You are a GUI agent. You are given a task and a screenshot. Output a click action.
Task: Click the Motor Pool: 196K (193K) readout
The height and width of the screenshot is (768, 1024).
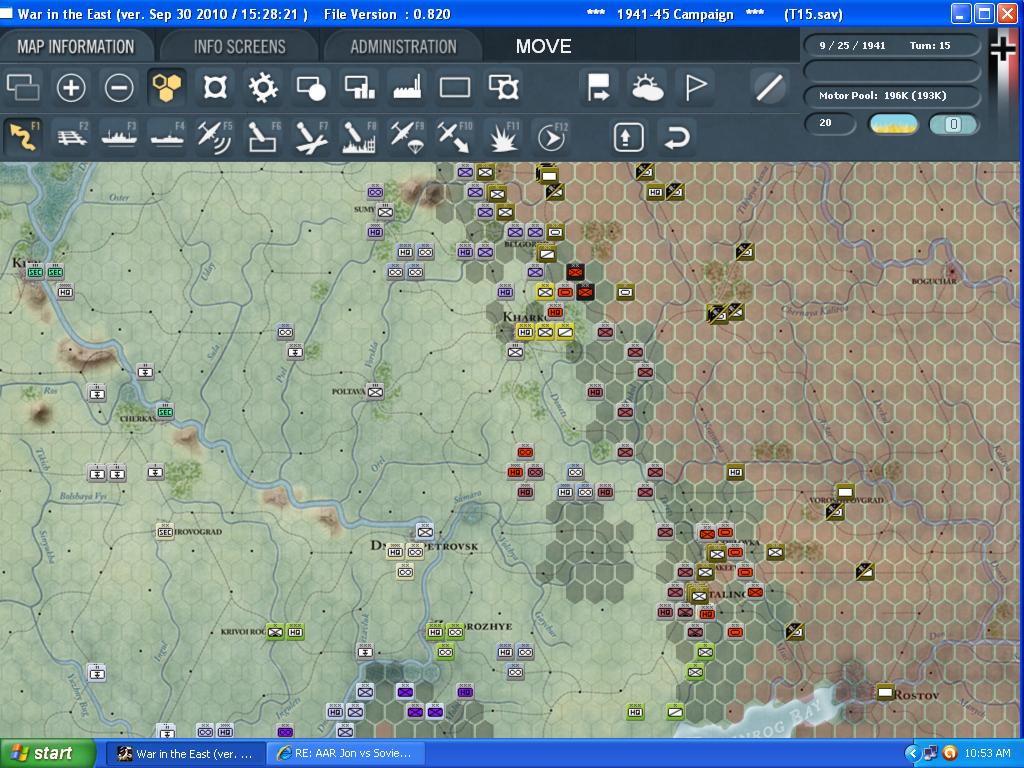883,95
